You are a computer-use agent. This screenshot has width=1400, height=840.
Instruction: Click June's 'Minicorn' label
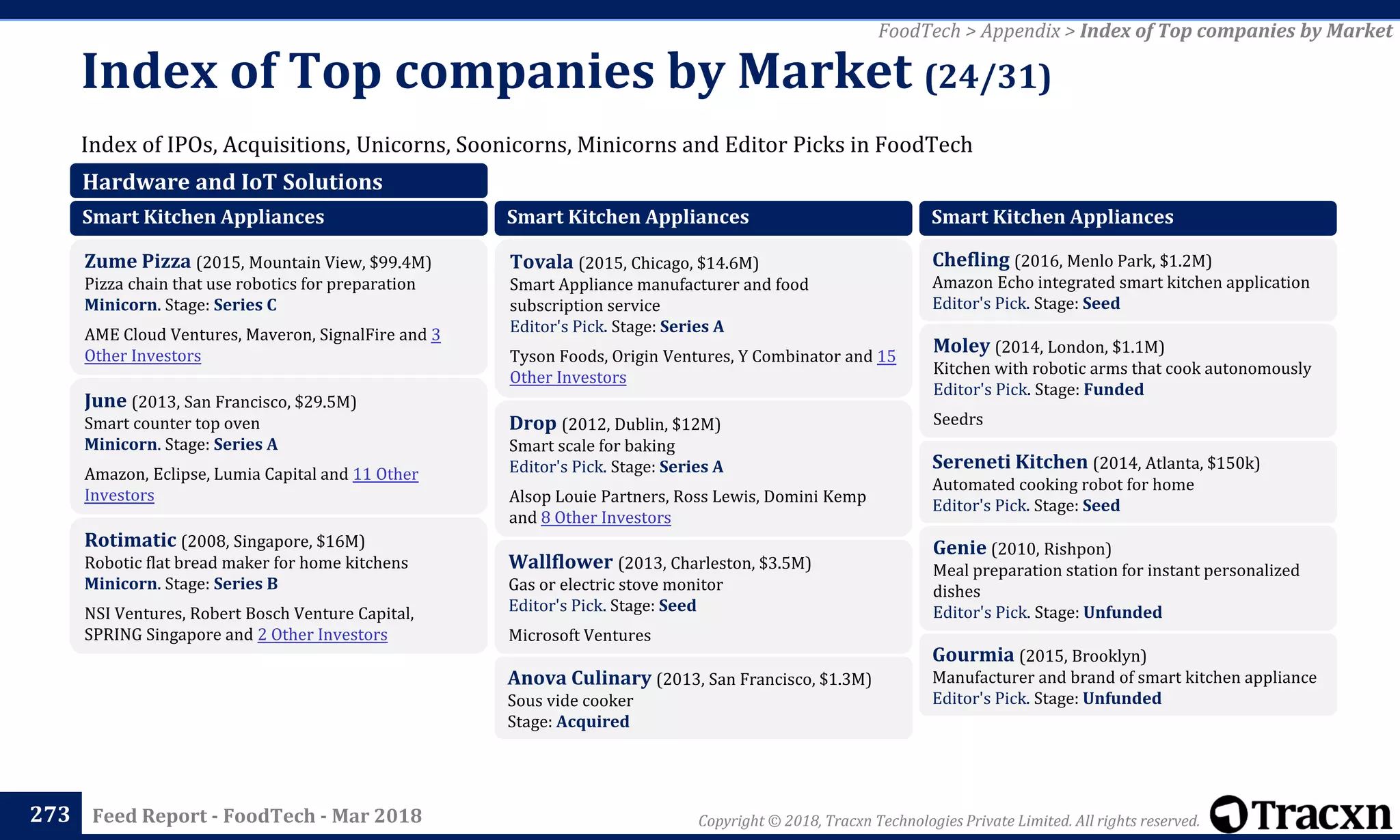[122, 444]
